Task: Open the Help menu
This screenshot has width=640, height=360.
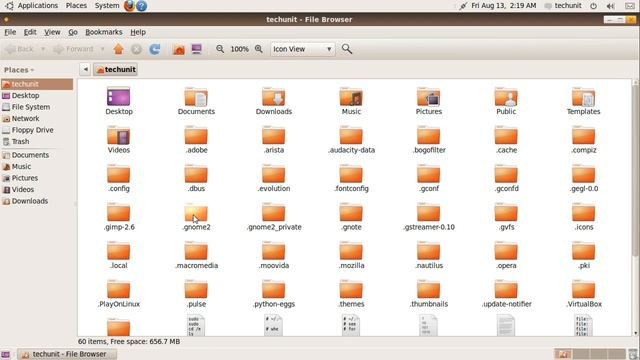Action: (138, 32)
